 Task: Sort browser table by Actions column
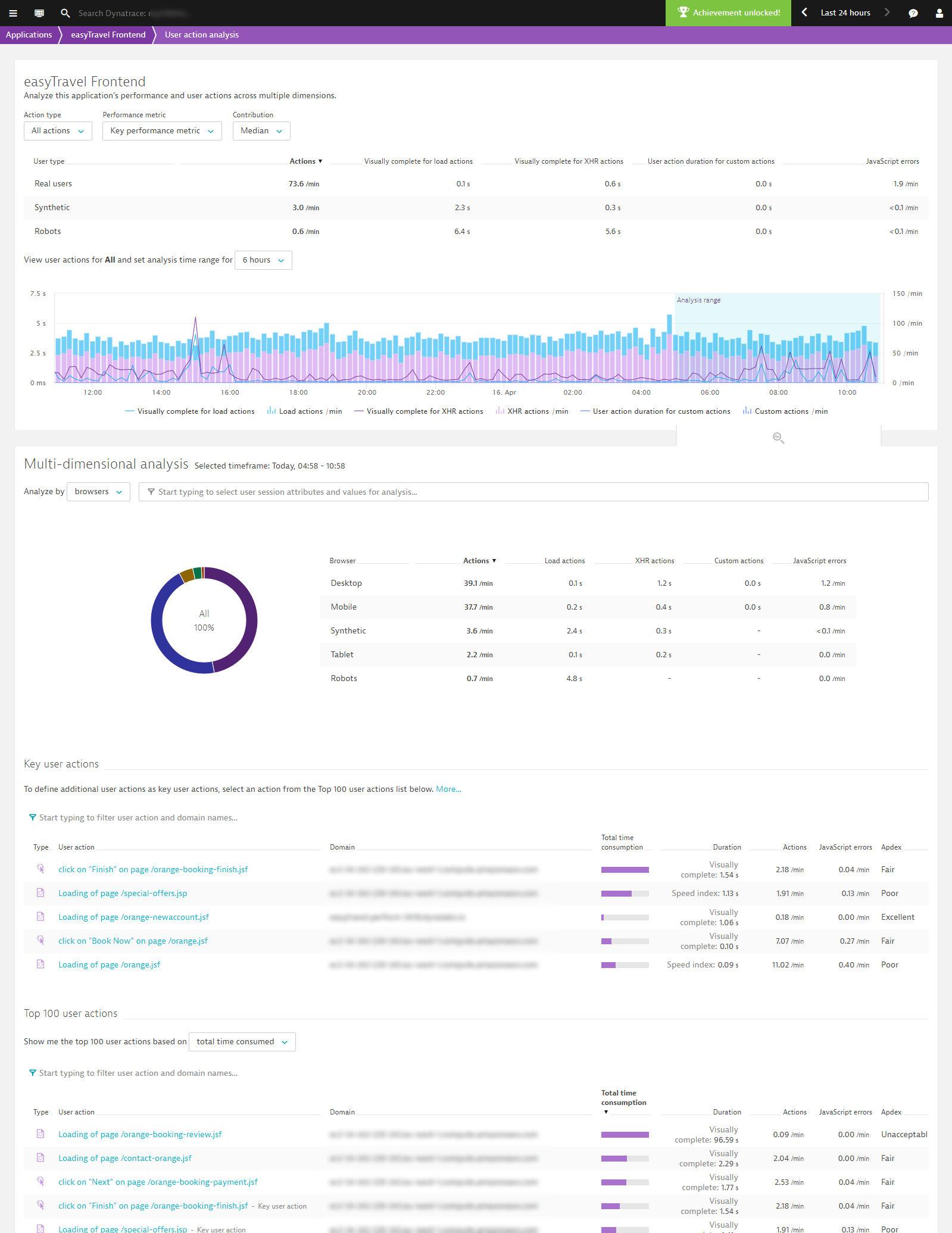(x=479, y=561)
